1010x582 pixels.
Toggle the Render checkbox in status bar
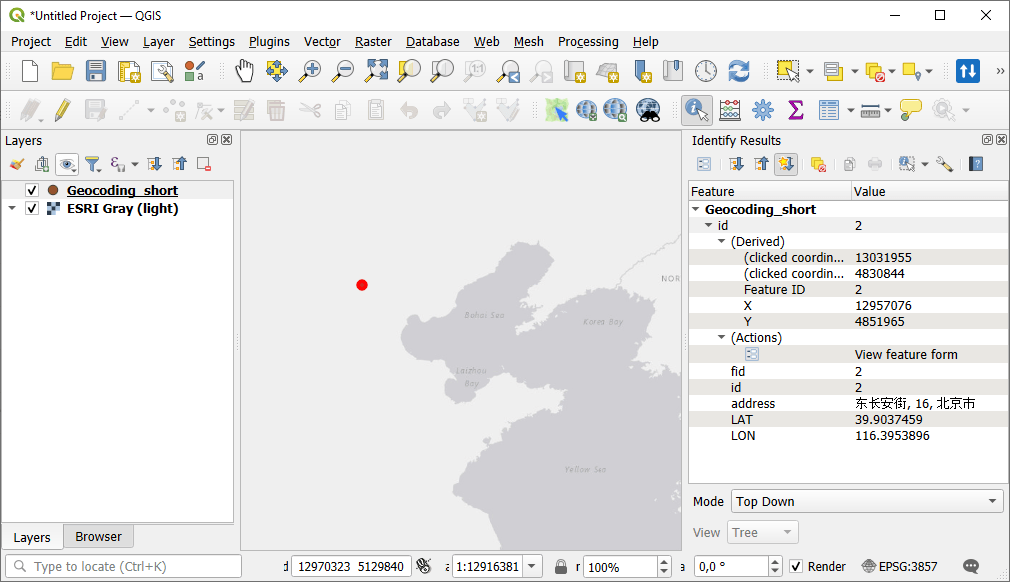pos(796,567)
